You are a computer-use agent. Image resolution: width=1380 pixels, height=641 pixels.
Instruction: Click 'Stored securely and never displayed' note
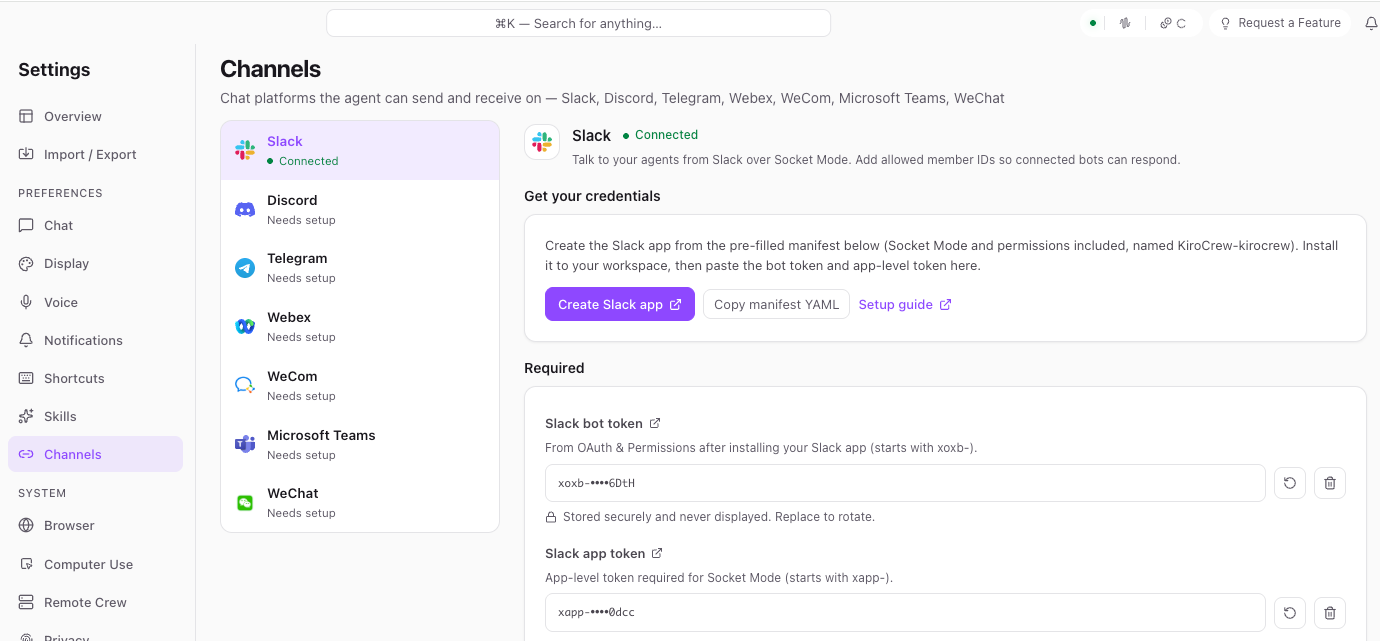tap(710, 517)
